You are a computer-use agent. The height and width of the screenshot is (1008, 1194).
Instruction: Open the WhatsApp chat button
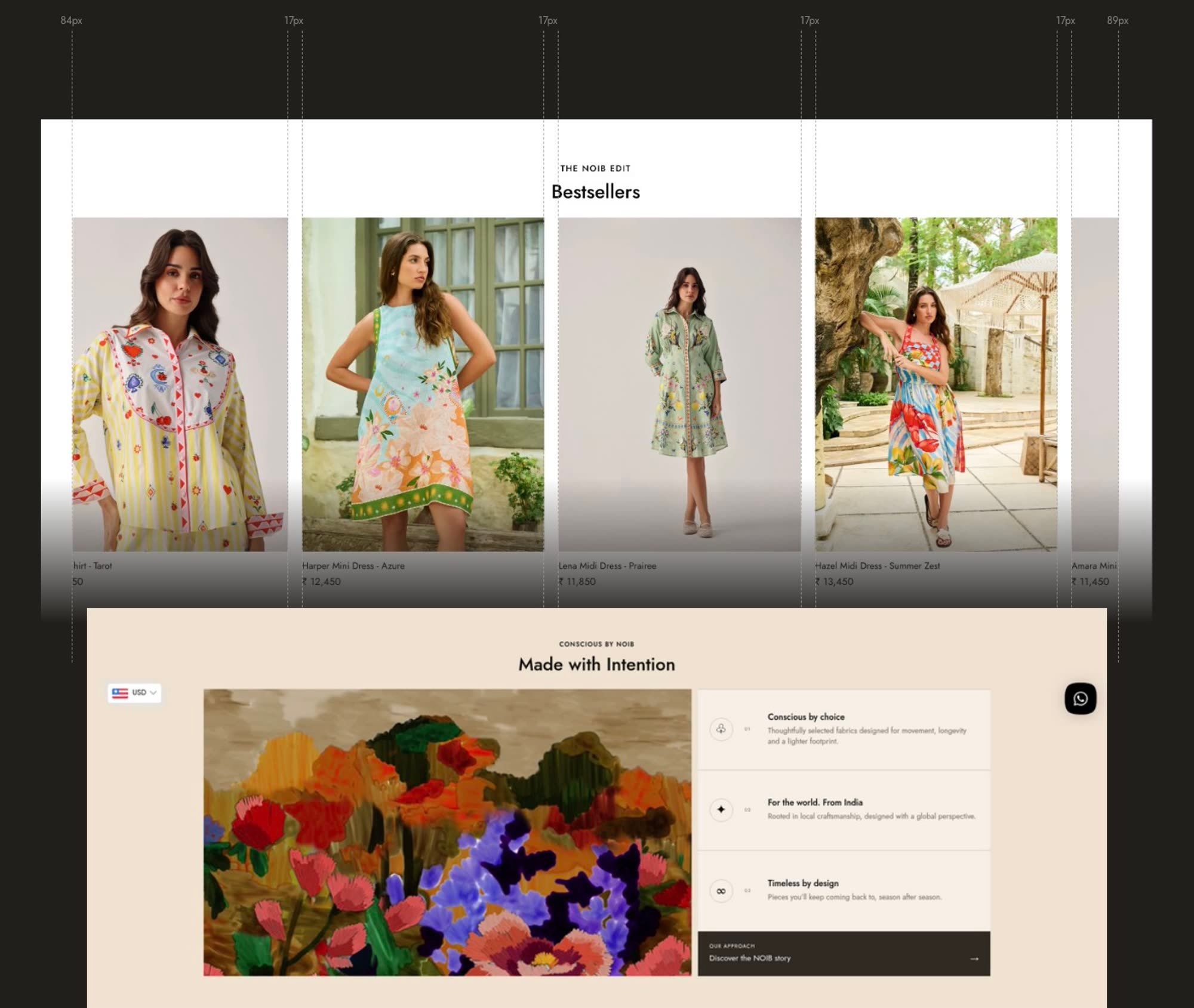pyautogui.click(x=1080, y=698)
